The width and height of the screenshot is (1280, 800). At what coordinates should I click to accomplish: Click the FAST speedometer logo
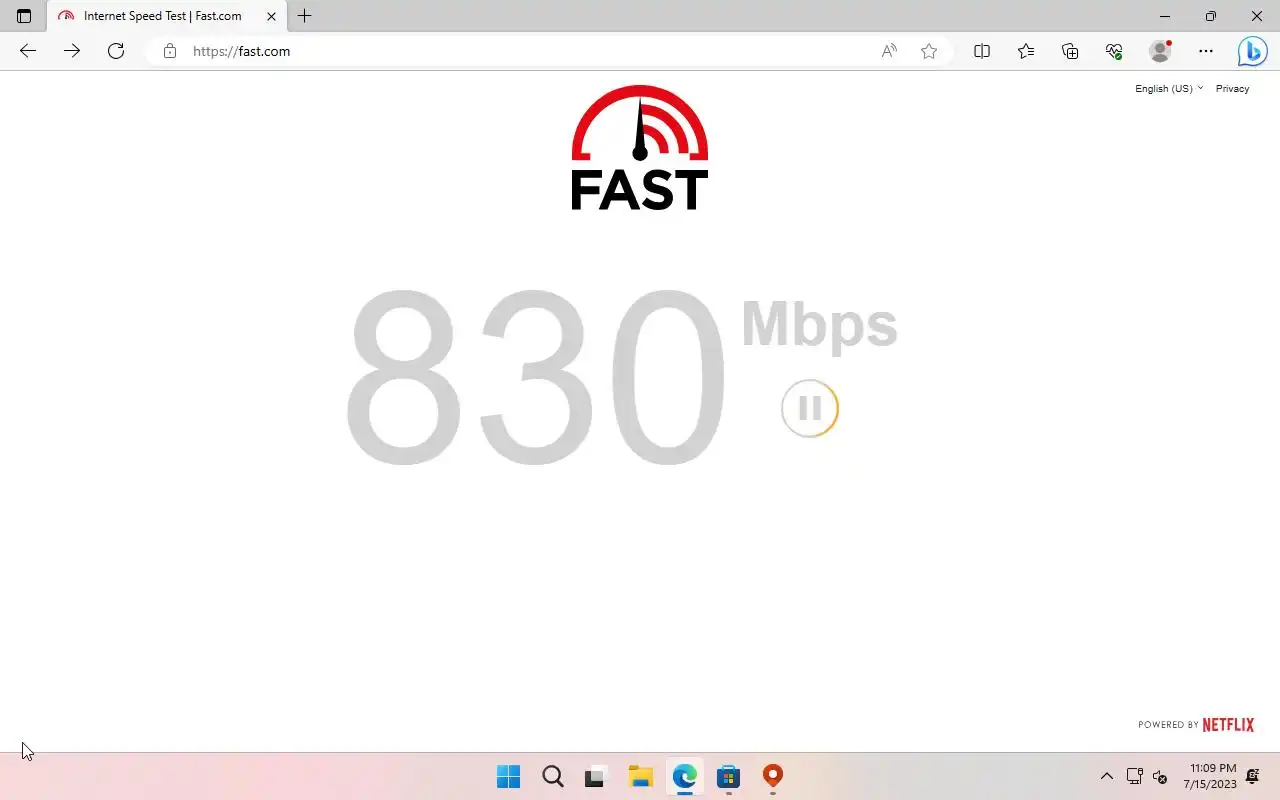(640, 148)
